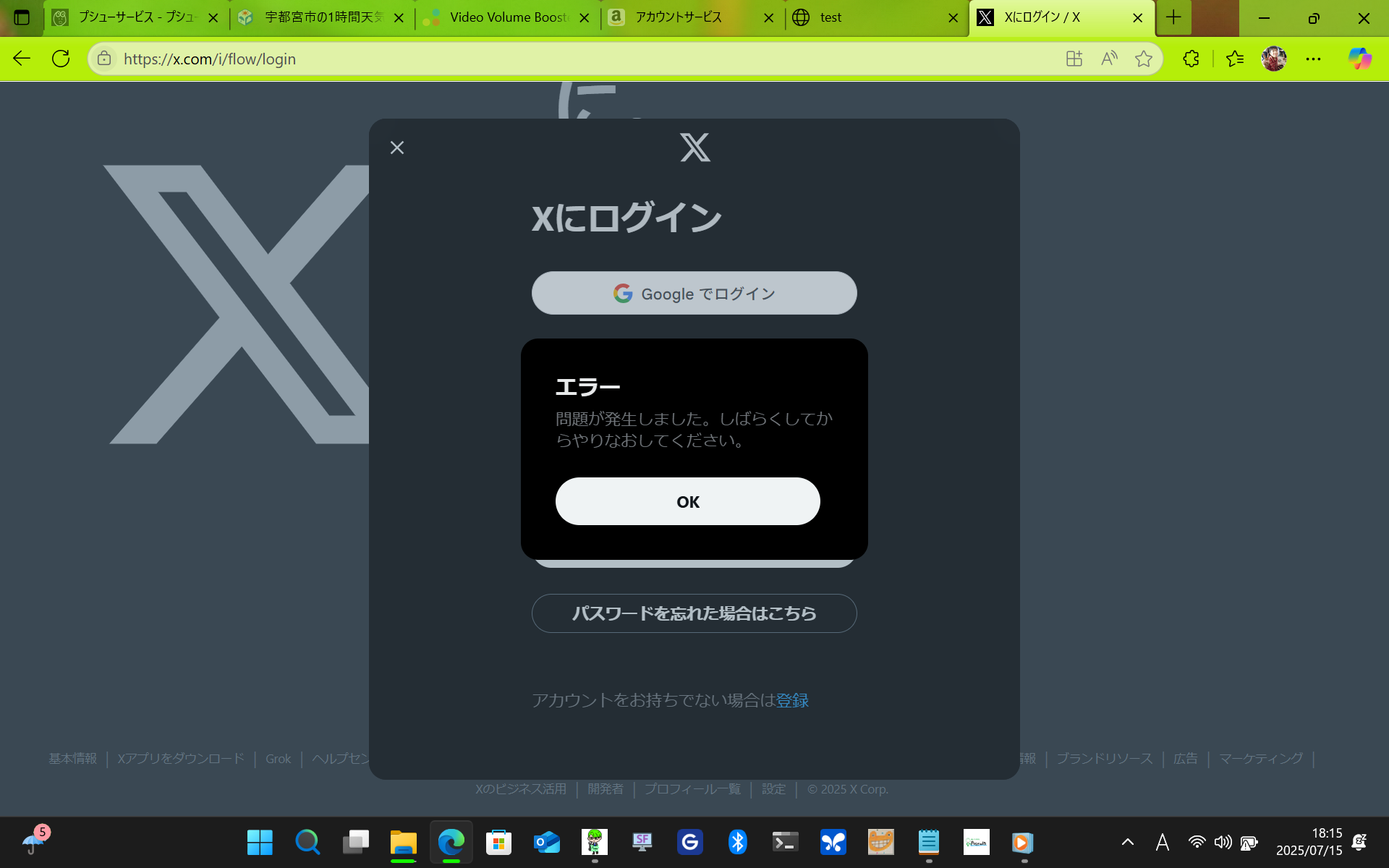Open Edge Settings and more menu
This screenshot has height=868, width=1389.
coord(1313,59)
